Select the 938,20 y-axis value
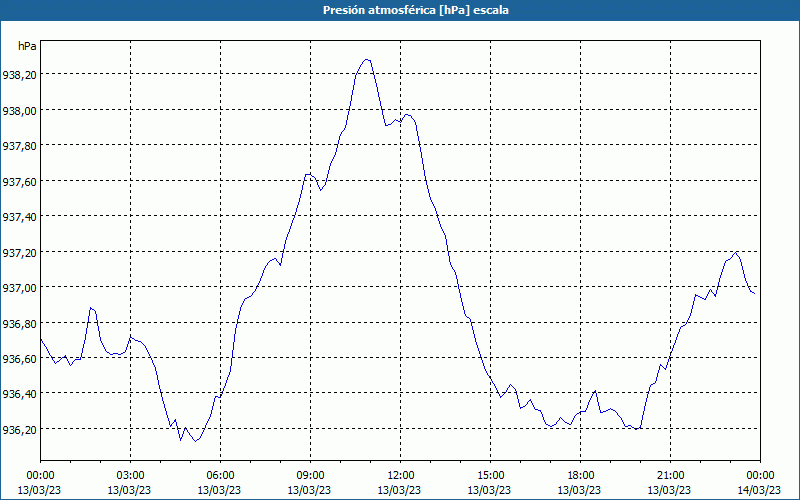The width and height of the screenshot is (800, 500). (19, 76)
